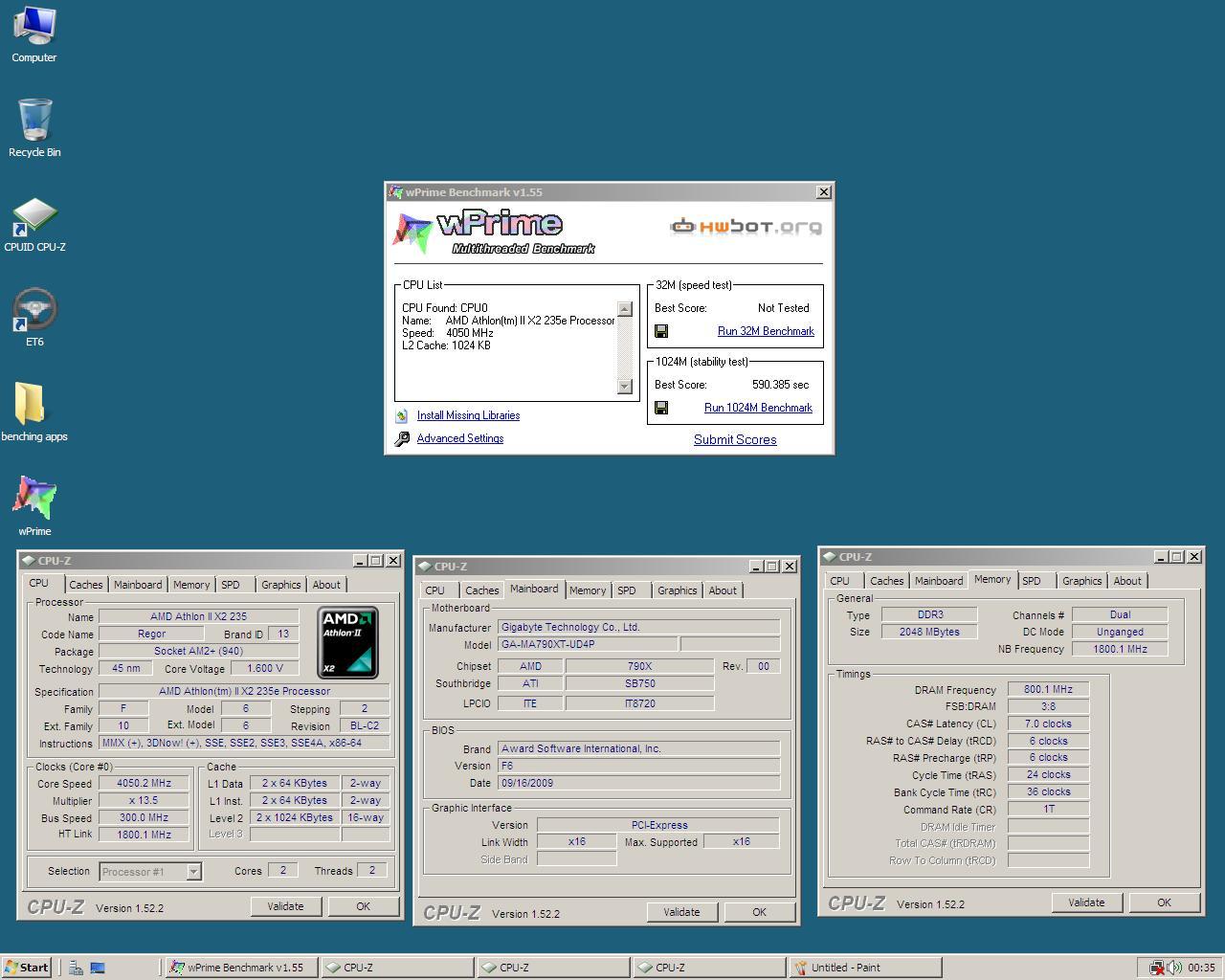Click the volume icon in system tray
This screenshot has width=1225, height=980.
(x=1174, y=968)
